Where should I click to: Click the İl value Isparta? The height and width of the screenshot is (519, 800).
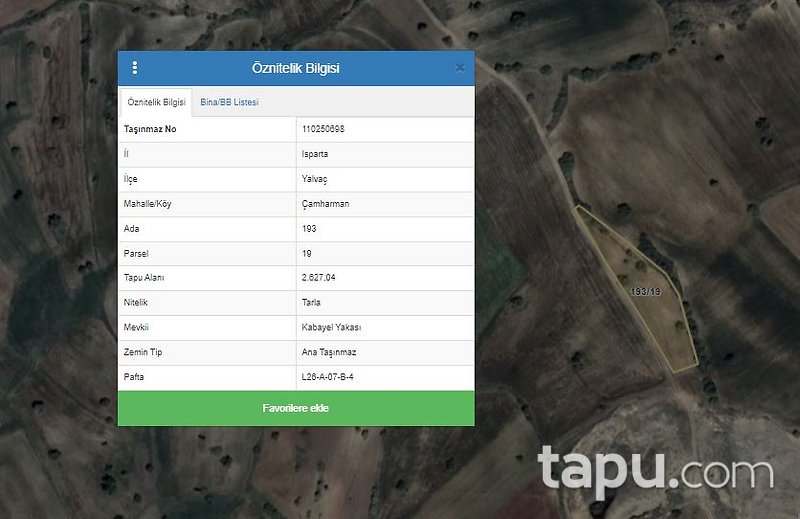click(x=315, y=154)
